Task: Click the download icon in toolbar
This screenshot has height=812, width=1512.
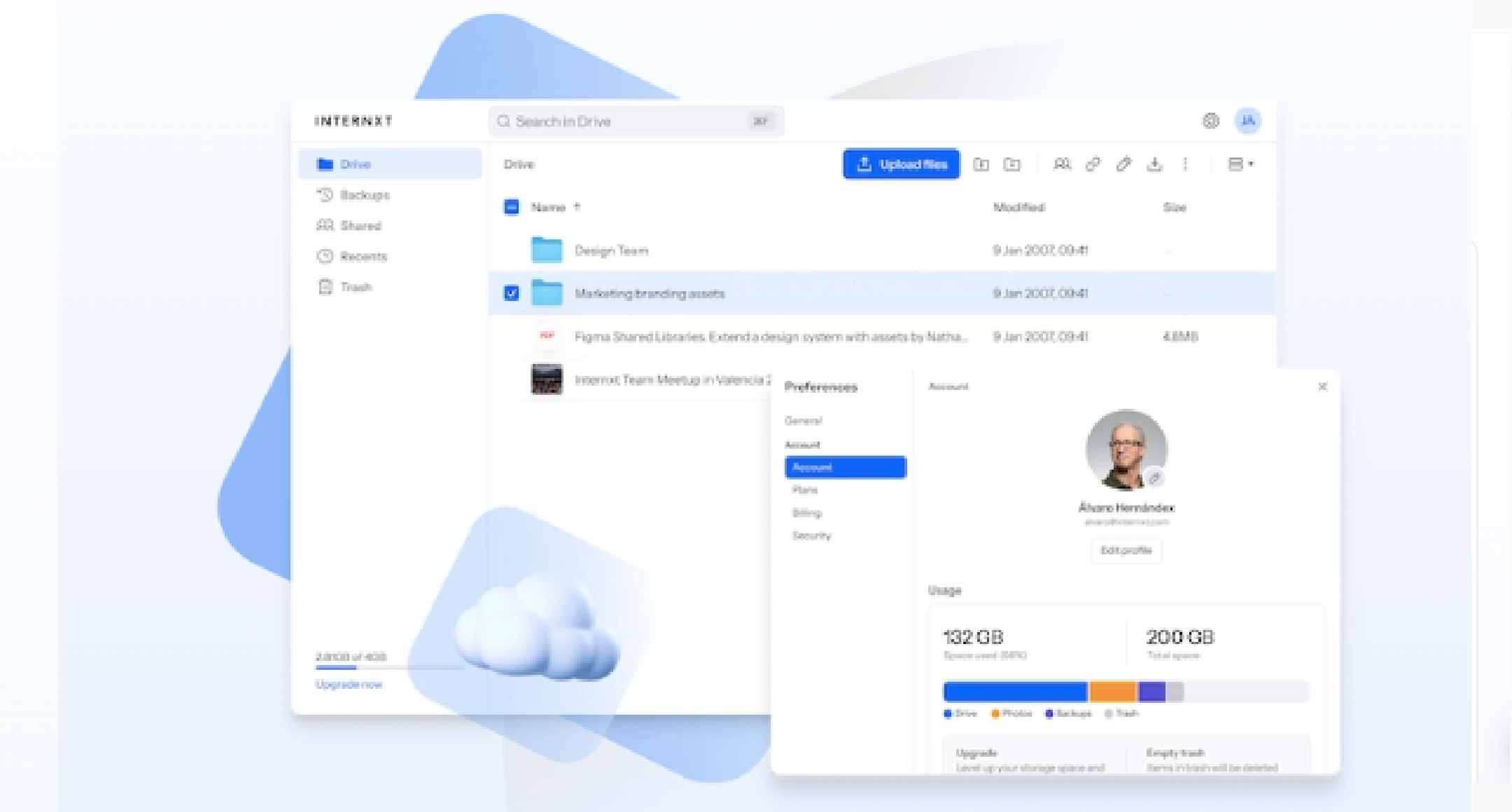Action: 1154,164
